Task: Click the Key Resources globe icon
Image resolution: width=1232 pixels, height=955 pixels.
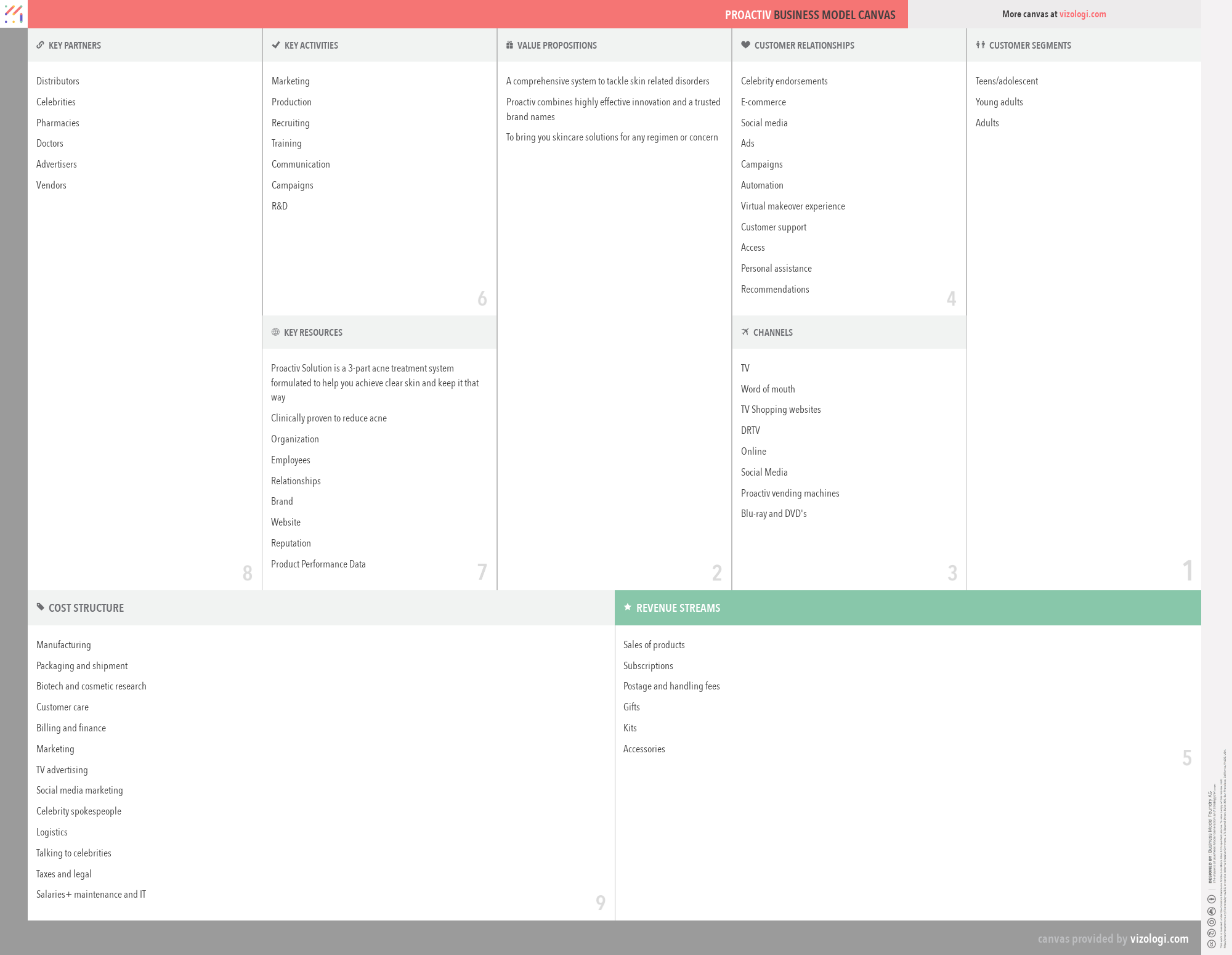Action: [275, 332]
